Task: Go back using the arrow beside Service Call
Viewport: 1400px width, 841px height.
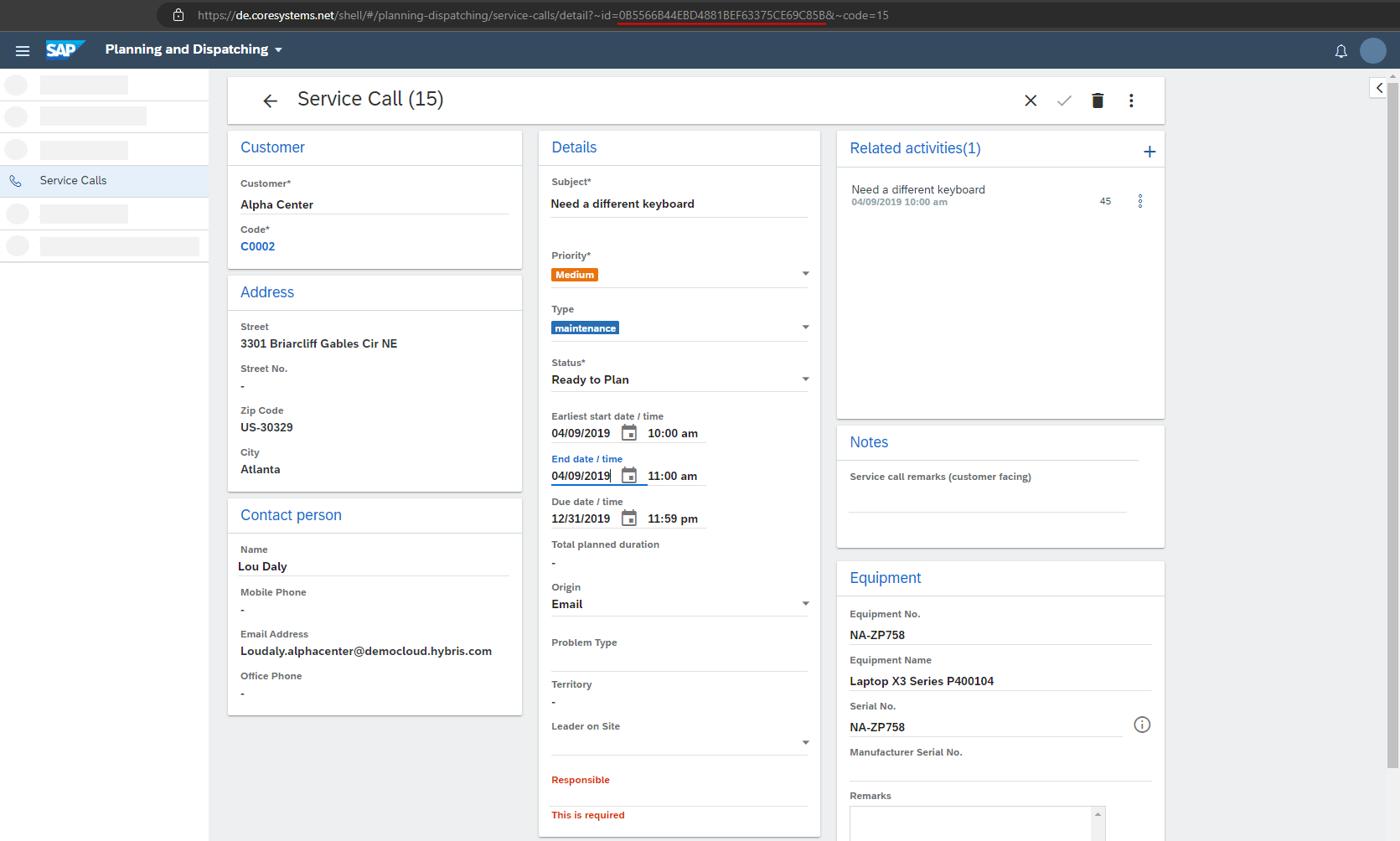Action: [270, 101]
